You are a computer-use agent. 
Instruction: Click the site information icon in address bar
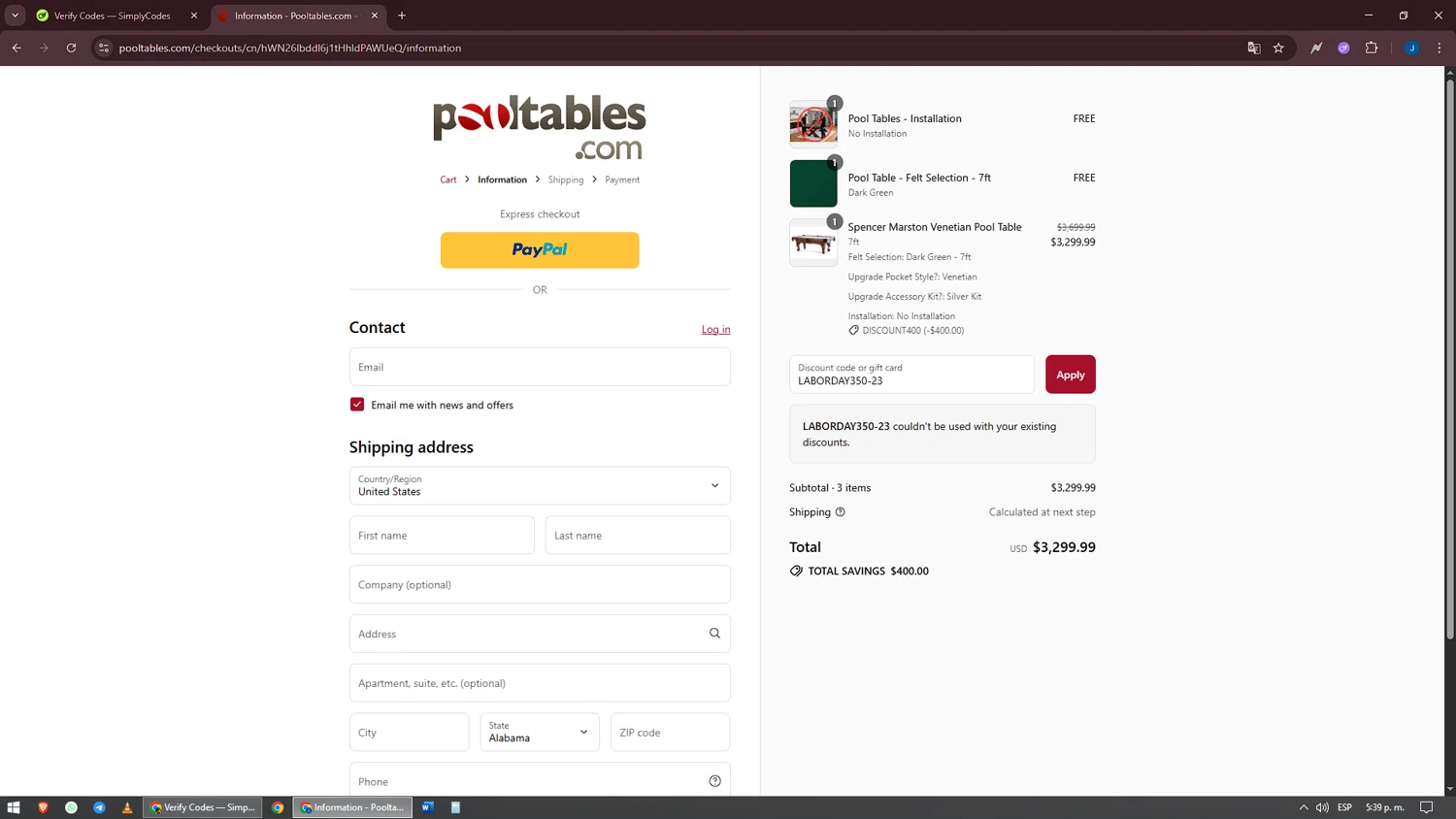104,48
